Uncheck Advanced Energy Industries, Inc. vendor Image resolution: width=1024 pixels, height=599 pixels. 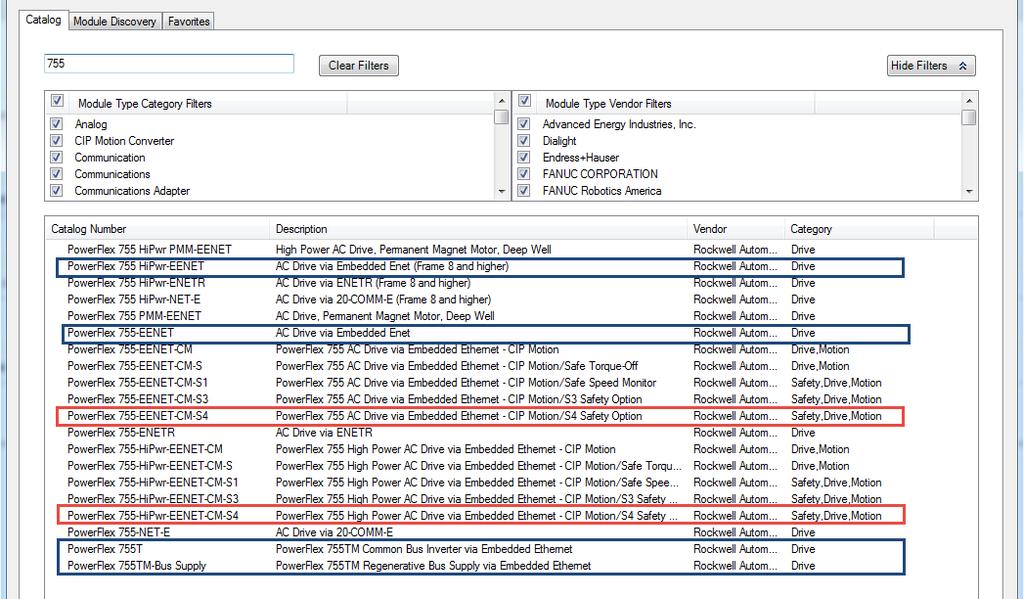[524, 123]
